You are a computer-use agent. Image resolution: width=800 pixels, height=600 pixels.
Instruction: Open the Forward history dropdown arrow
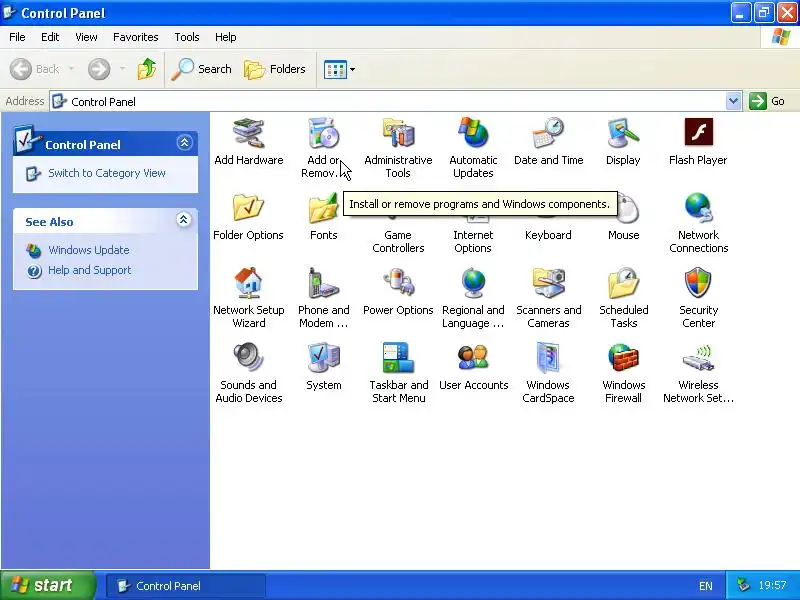pyautogui.click(x=122, y=68)
